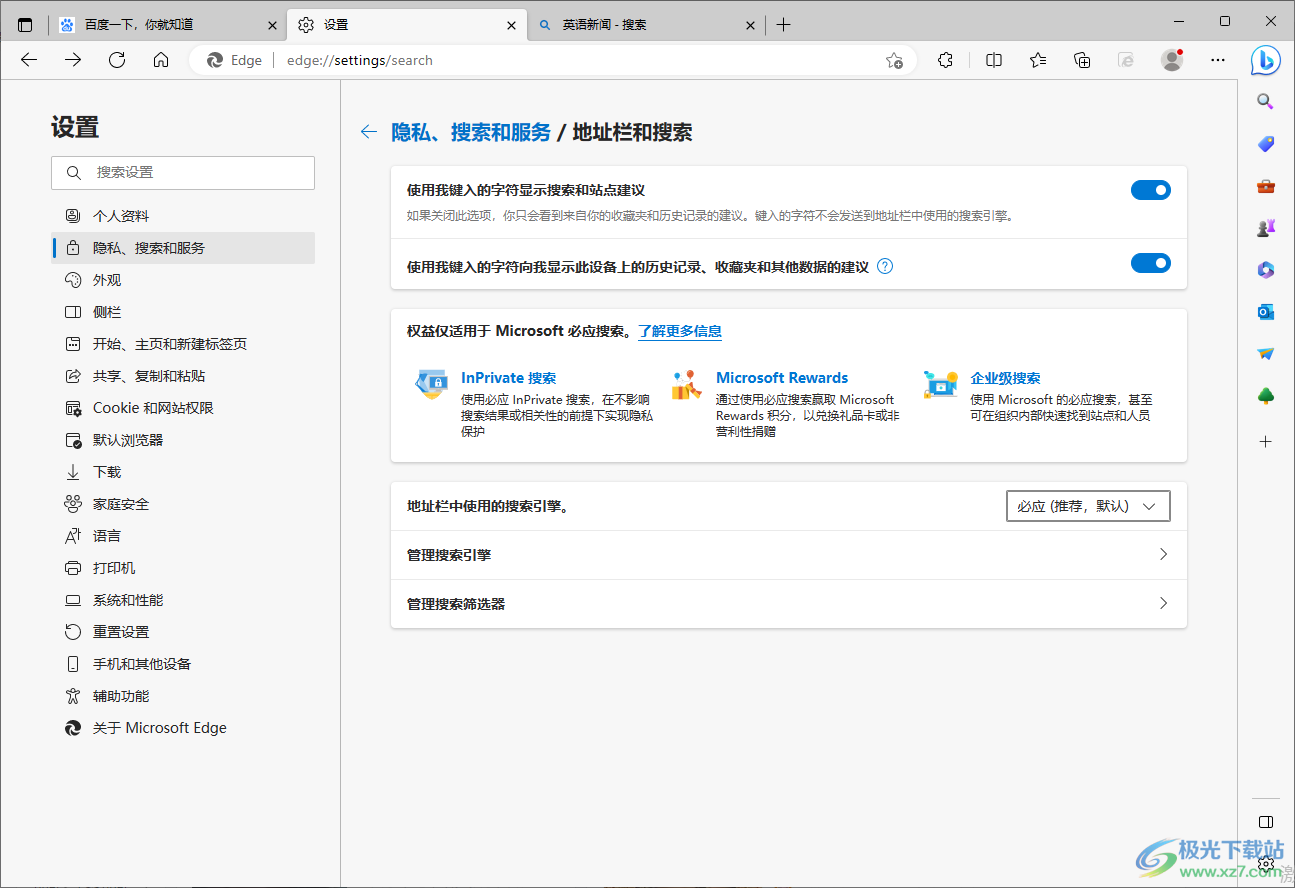Open the Games chess sidebar icon
The image size is (1295, 888).
coord(1265,228)
